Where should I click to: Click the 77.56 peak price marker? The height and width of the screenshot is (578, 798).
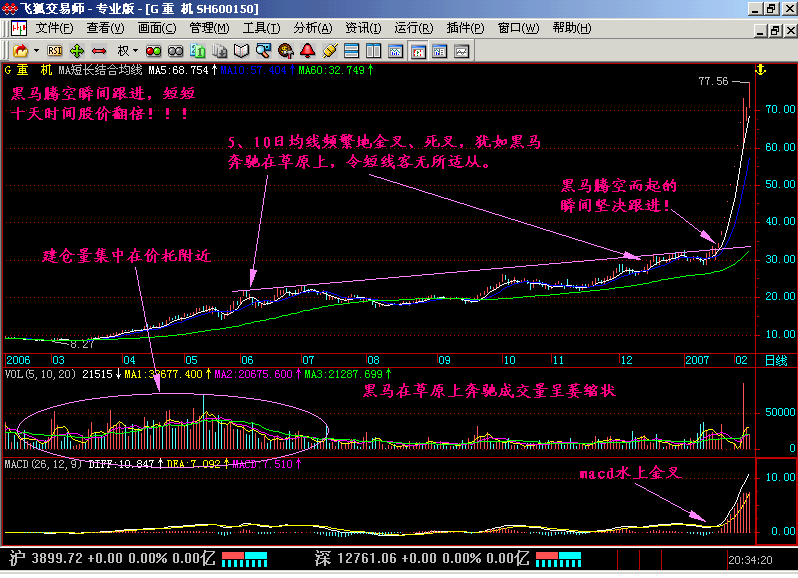pos(713,82)
